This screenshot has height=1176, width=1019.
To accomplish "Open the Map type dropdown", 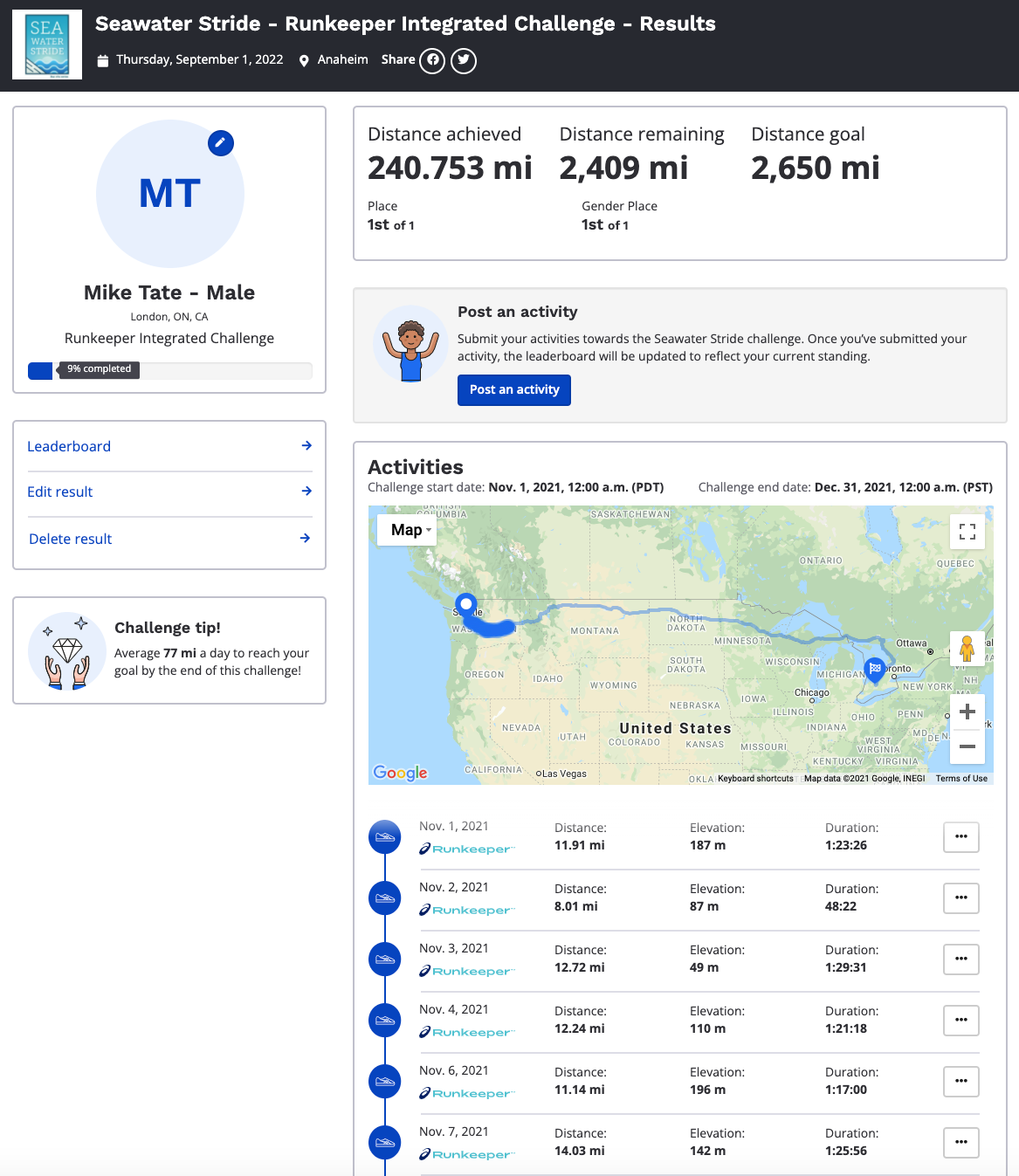I will pyautogui.click(x=406, y=530).
